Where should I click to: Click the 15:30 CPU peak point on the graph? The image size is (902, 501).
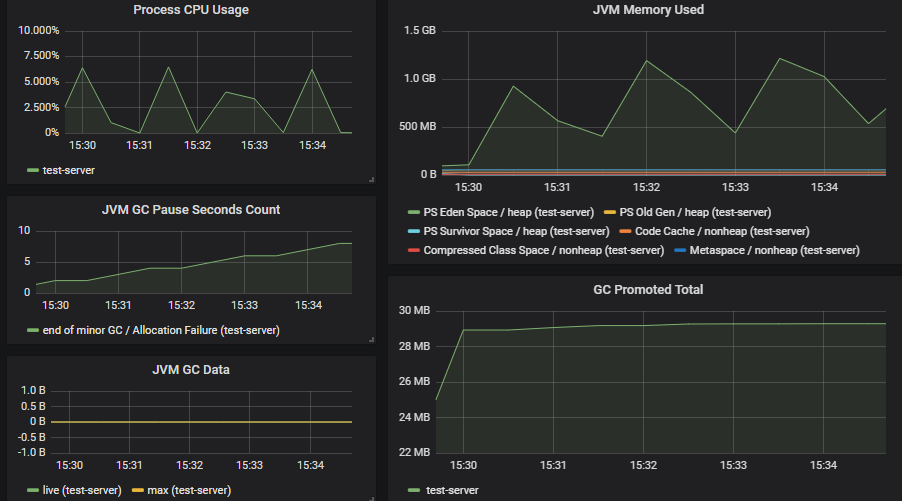point(82,68)
